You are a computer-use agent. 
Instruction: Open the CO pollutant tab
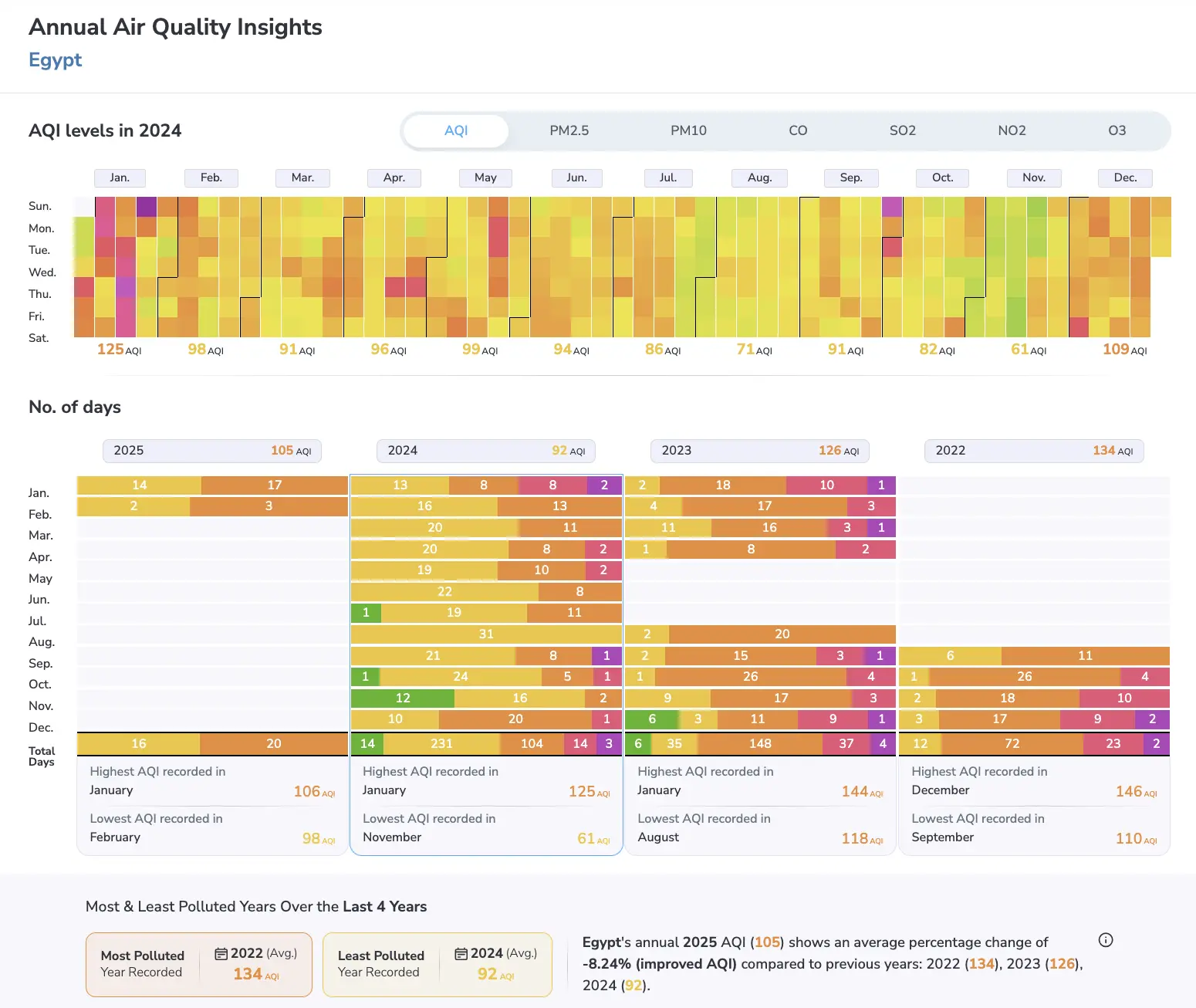pos(798,130)
